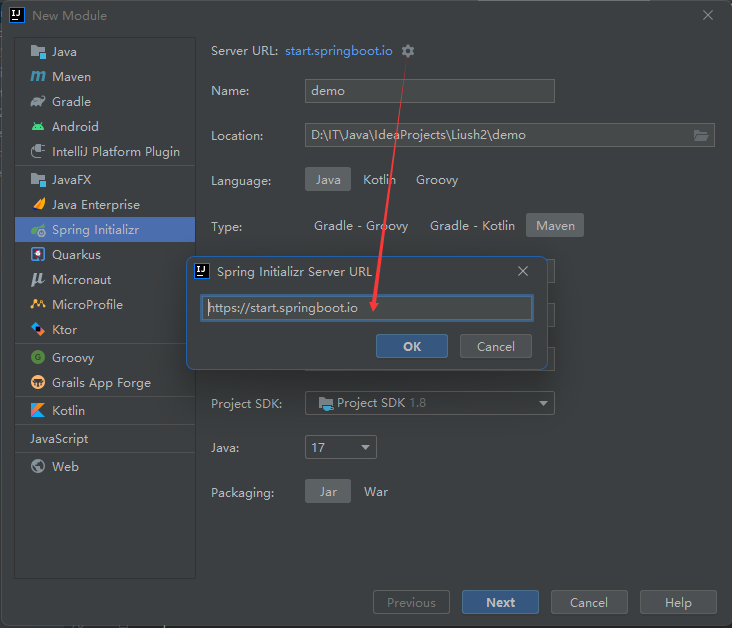Image resolution: width=732 pixels, height=628 pixels.
Task: Click the IntelliJ logo in Server URL dialog
Action: click(x=202, y=271)
